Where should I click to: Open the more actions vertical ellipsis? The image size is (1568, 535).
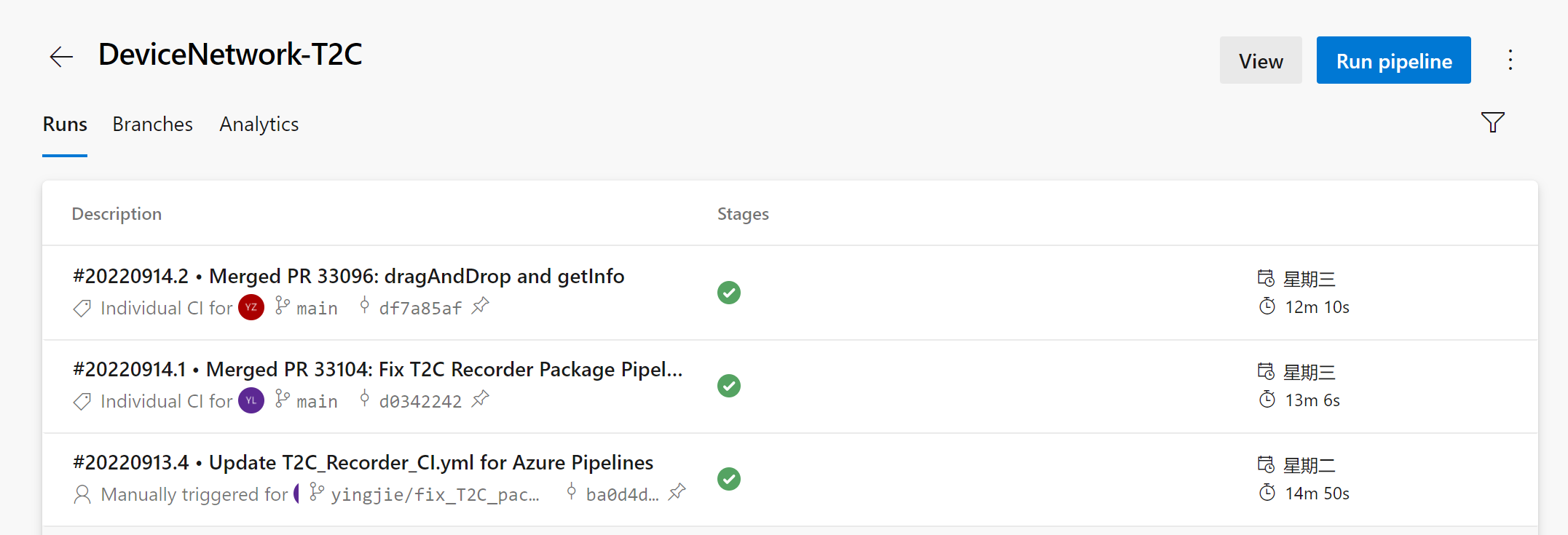tap(1510, 60)
